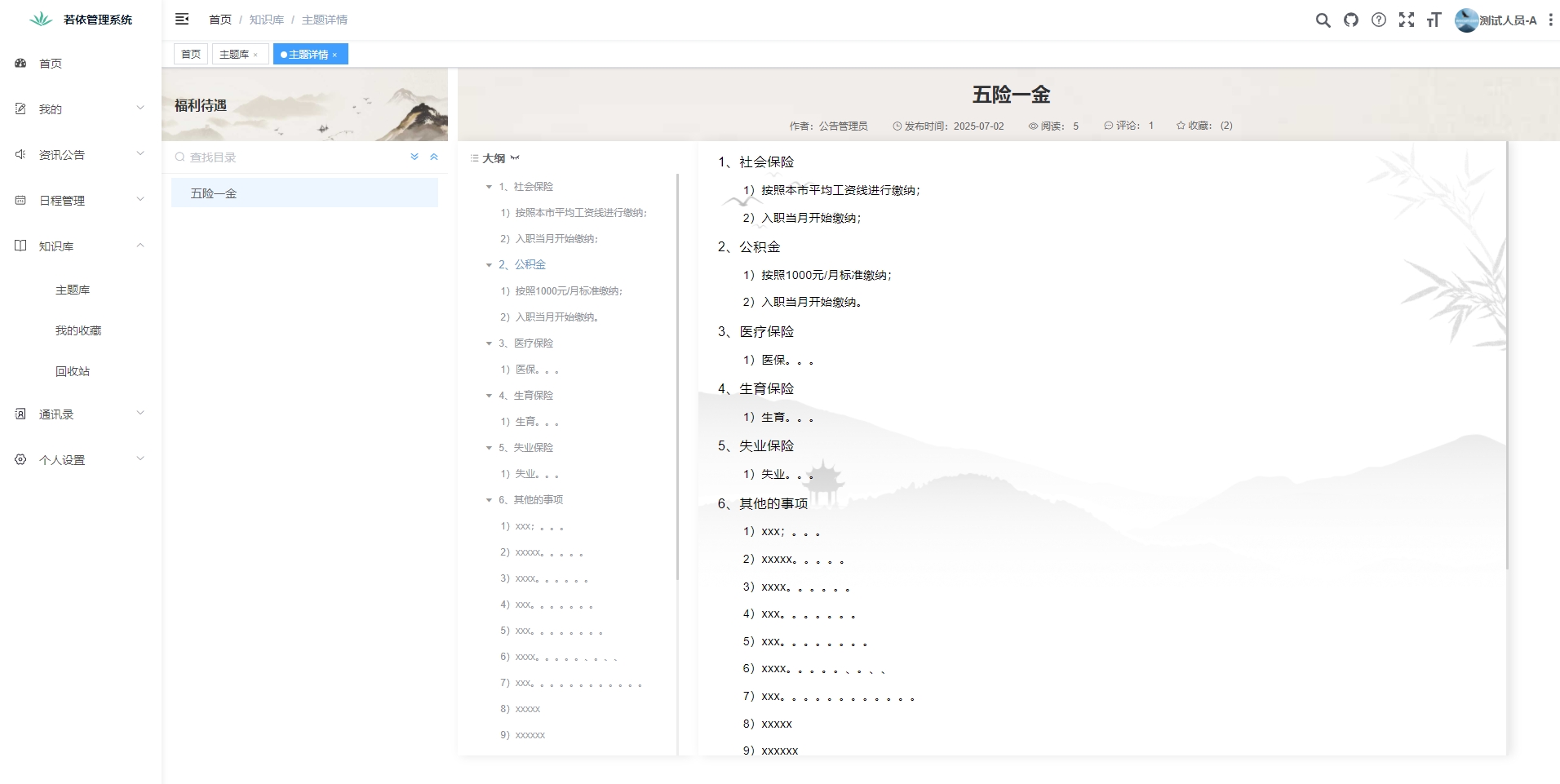Expand the 通讯录 sidebar menu

(80, 414)
